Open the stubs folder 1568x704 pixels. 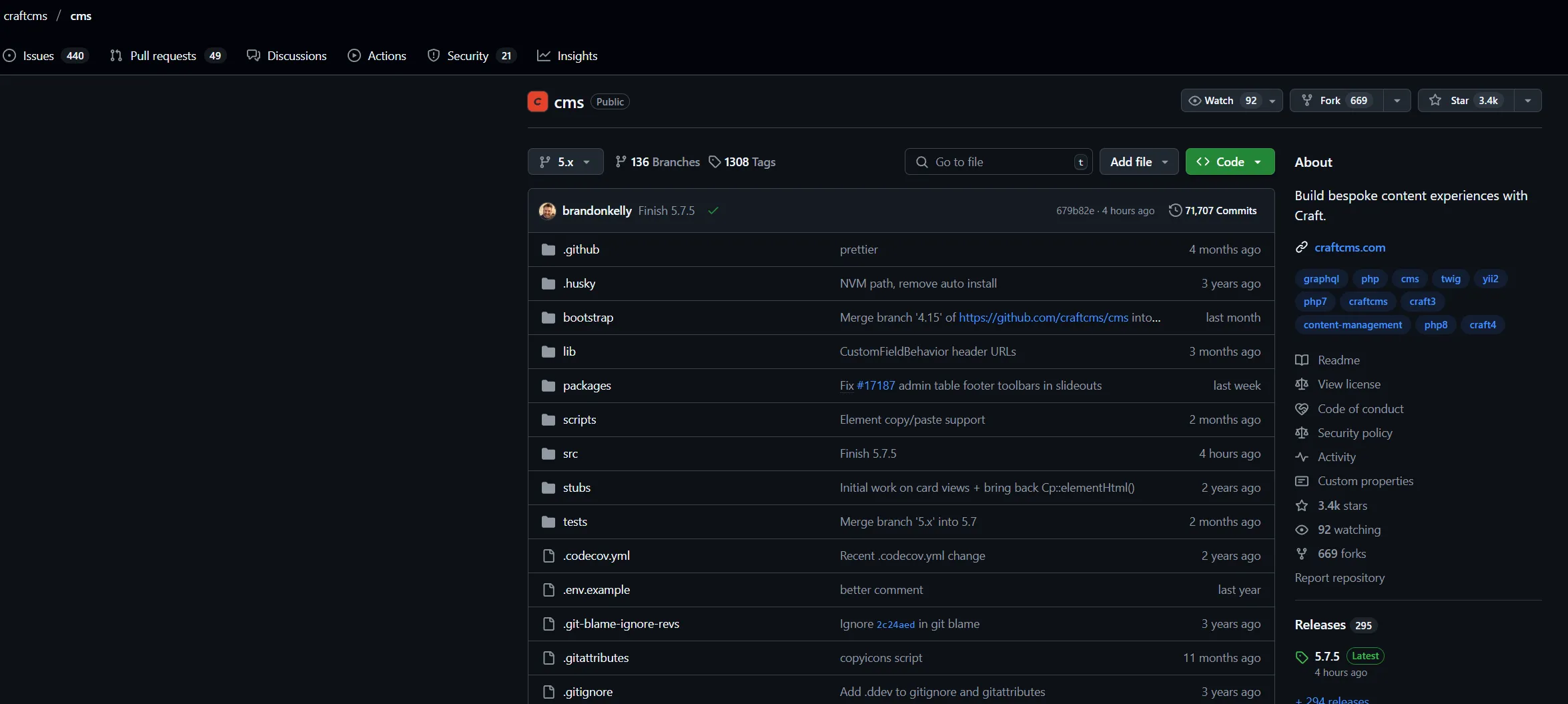576,488
